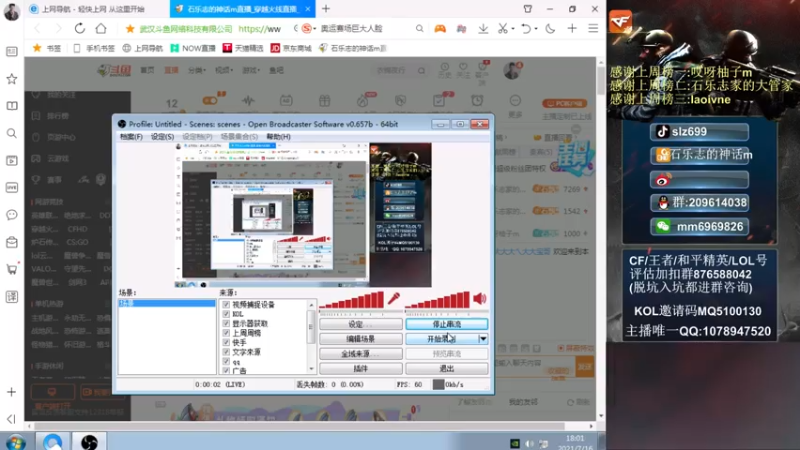
Task: Click the undo restore-tab icon
Action: click(x=526, y=29)
